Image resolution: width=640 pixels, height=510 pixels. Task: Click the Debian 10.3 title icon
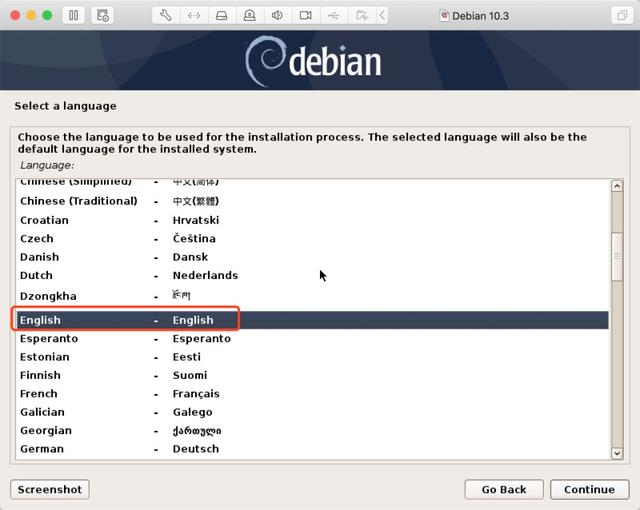(444, 16)
